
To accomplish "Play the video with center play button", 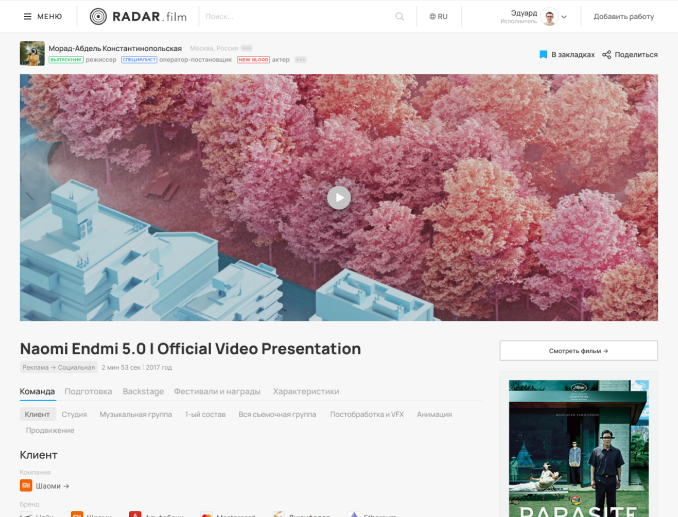I will pos(339,198).
